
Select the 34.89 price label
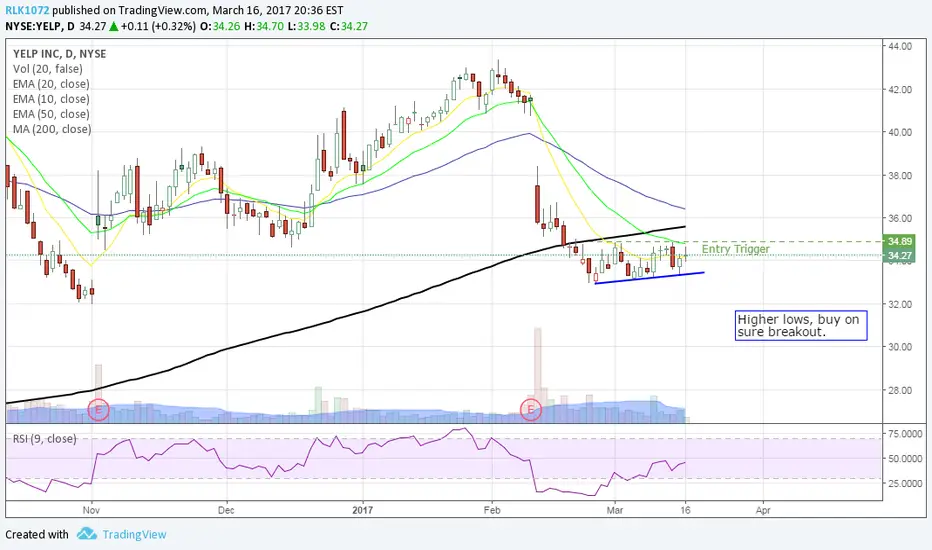click(899, 241)
